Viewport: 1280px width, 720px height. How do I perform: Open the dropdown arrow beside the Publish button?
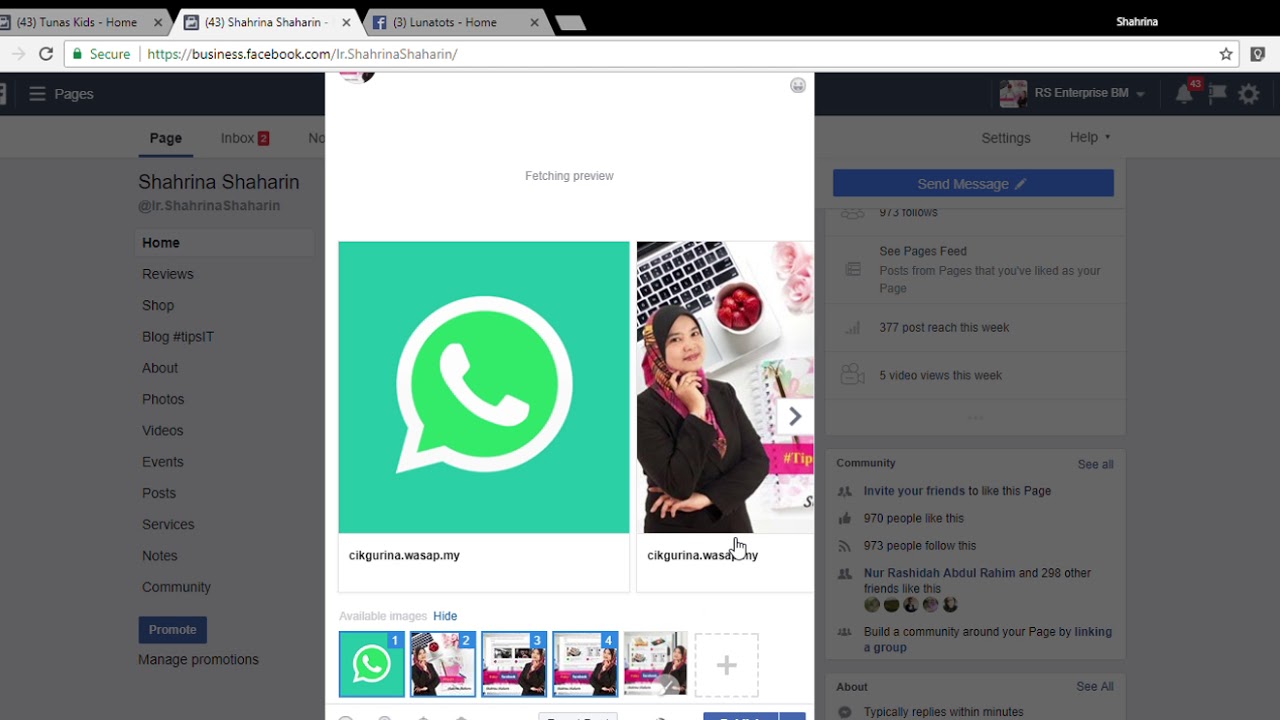[x=792, y=716]
